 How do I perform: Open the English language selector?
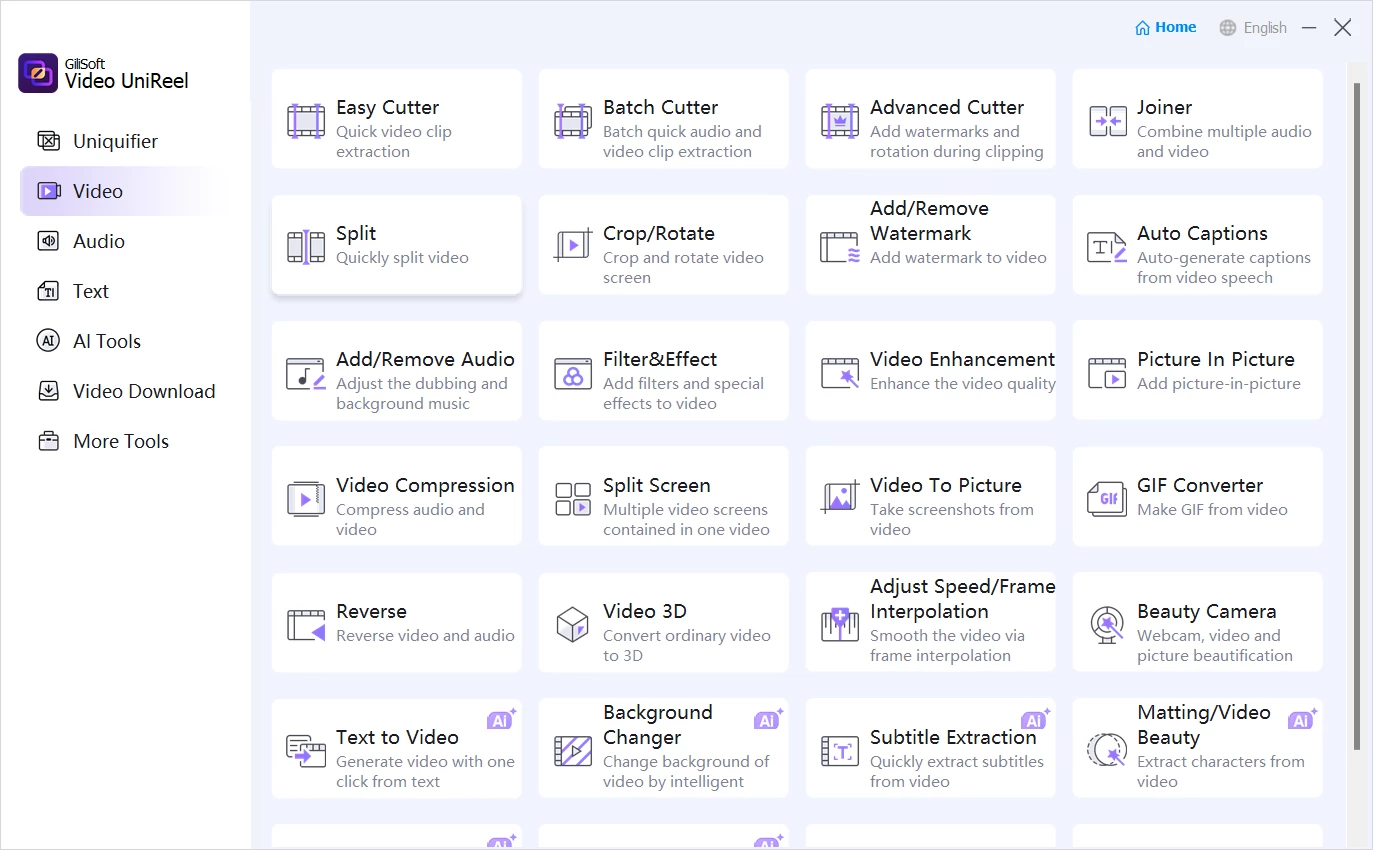[x=1253, y=28]
